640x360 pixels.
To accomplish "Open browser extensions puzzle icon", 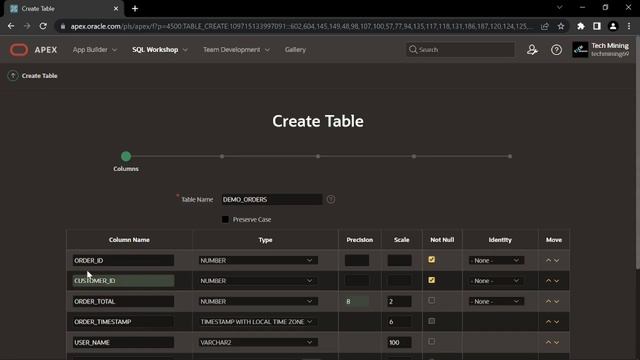I will tap(580, 26).
